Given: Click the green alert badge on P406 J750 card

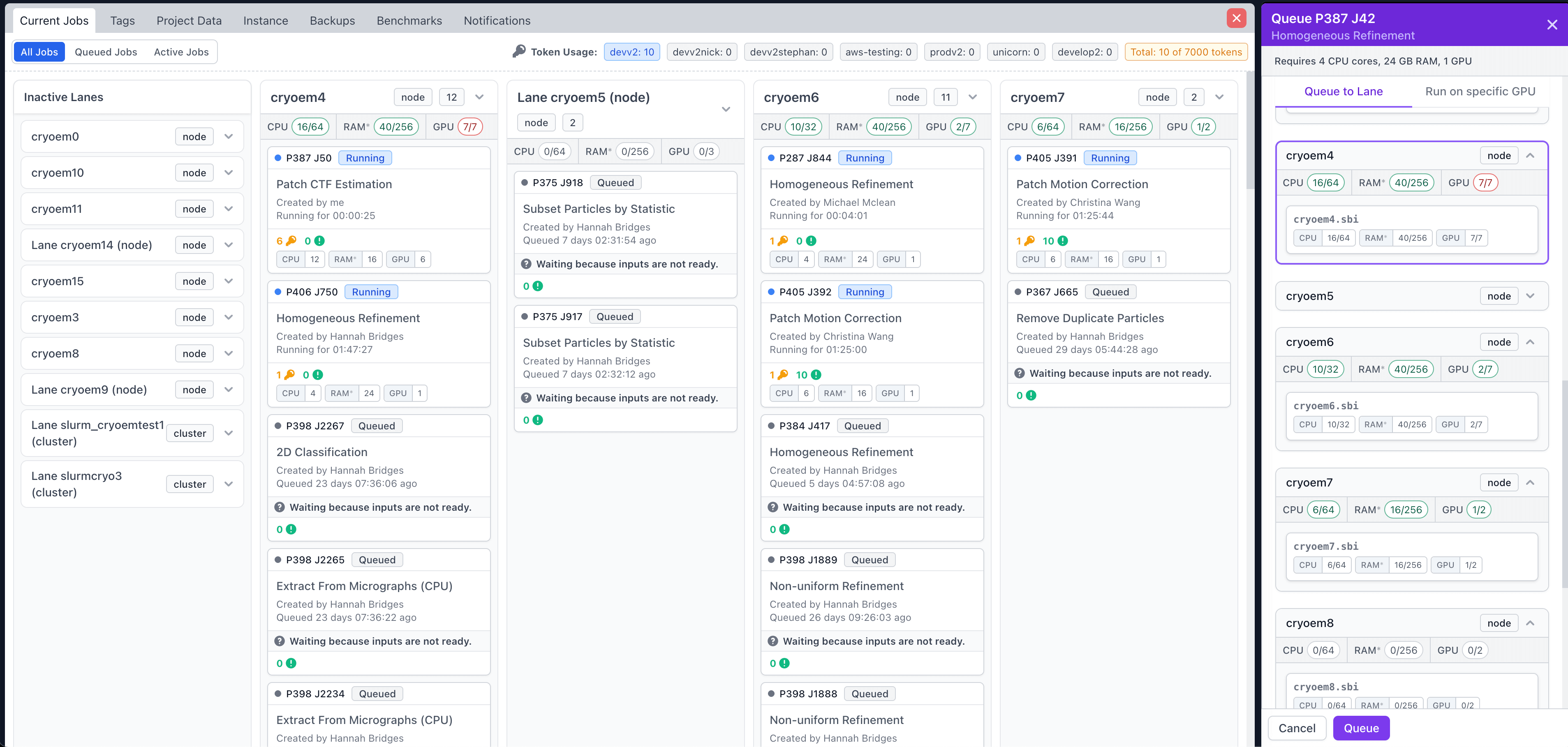Looking at the screenshot, I should tap(317, 375).
